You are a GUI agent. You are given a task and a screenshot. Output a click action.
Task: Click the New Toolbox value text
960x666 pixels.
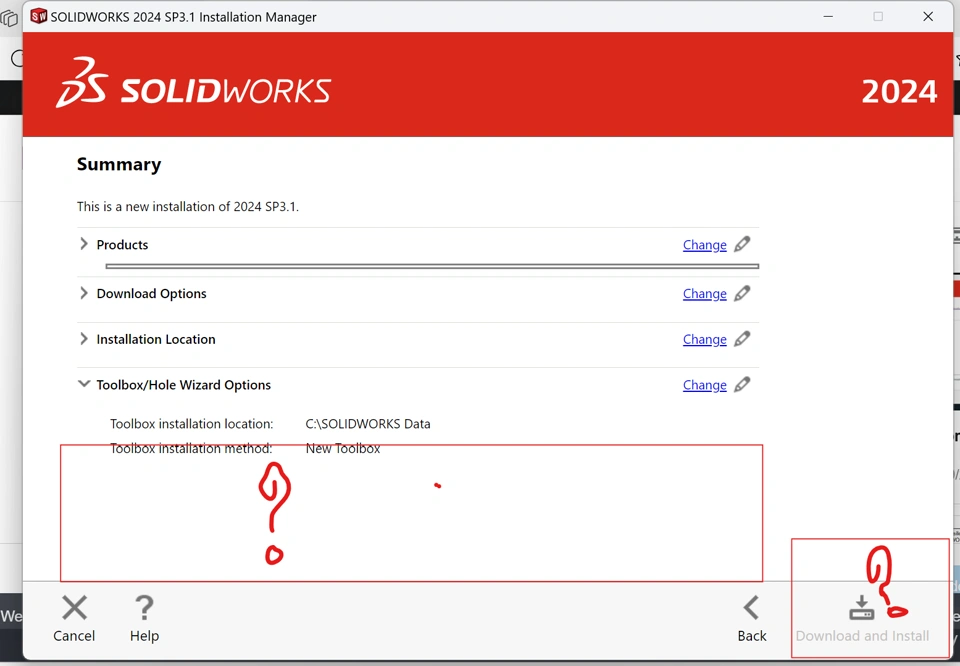pyautogui.click(x=343, y=449)
